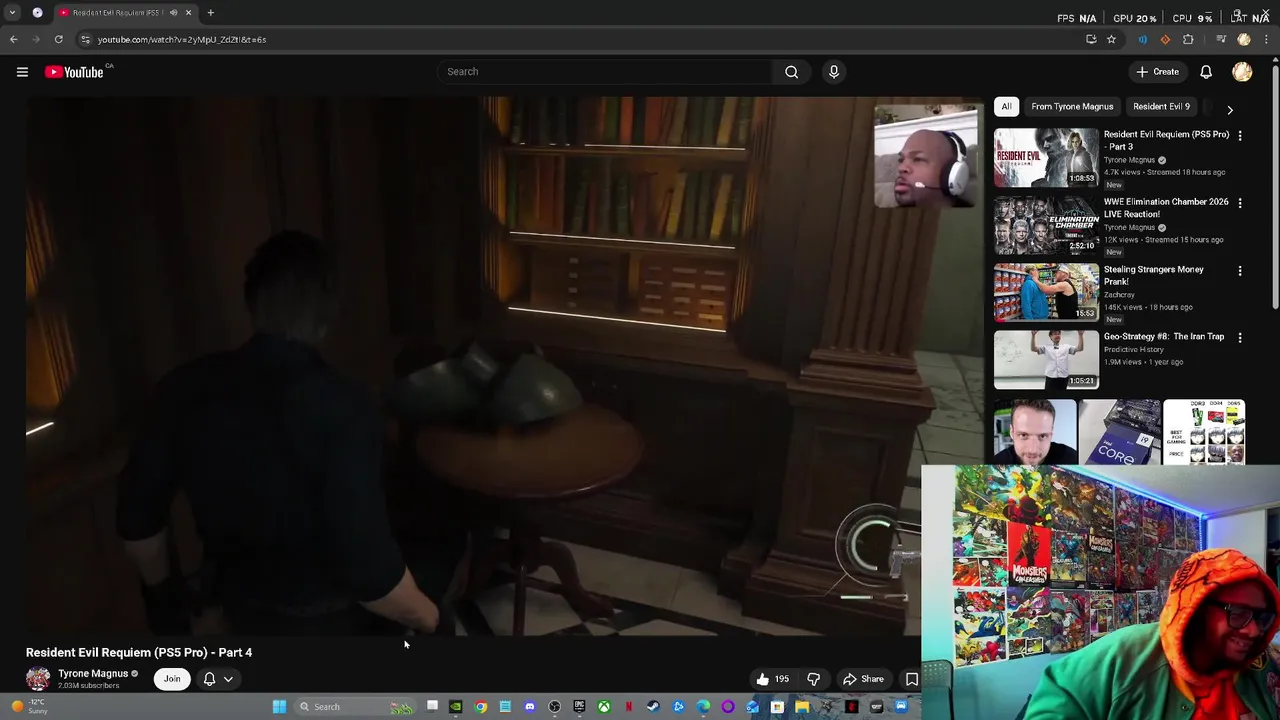Select the Resident Evil 9 chip

pyautogui.click(x=1161, y=106)
